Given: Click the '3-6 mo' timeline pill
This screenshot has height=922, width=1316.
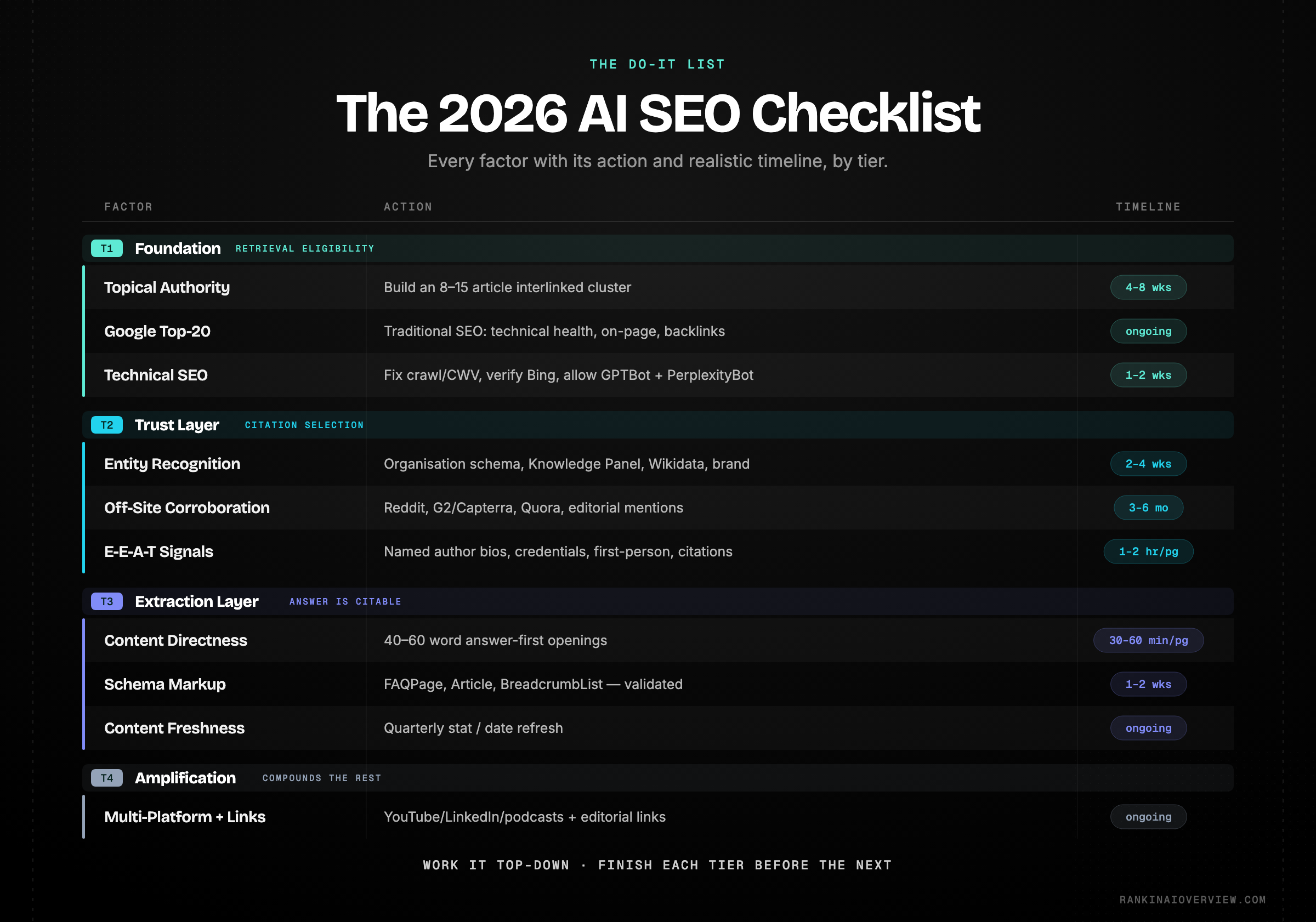Looking at the screenshot, I should [x=1148, y=508].
